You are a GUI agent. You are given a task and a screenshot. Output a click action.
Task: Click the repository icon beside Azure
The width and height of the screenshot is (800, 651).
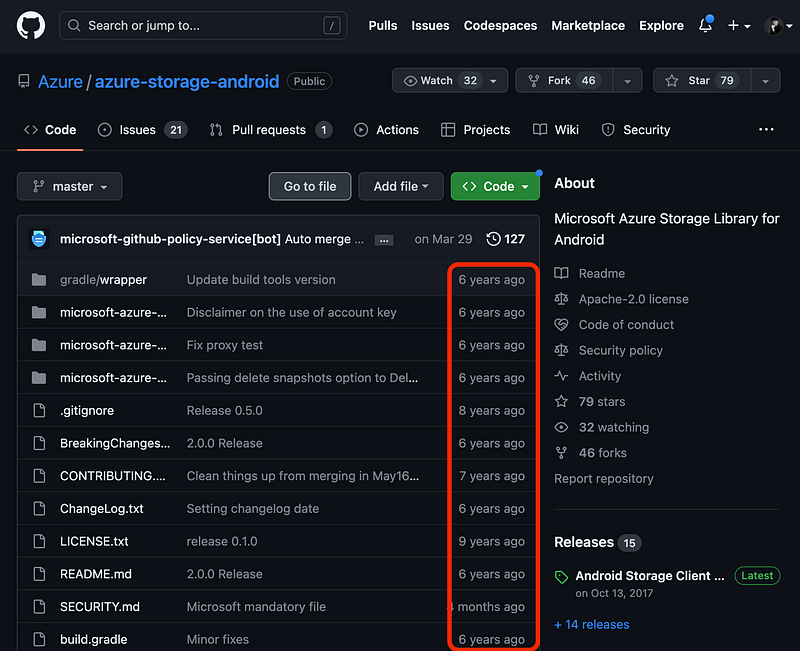tap(24, 81)
